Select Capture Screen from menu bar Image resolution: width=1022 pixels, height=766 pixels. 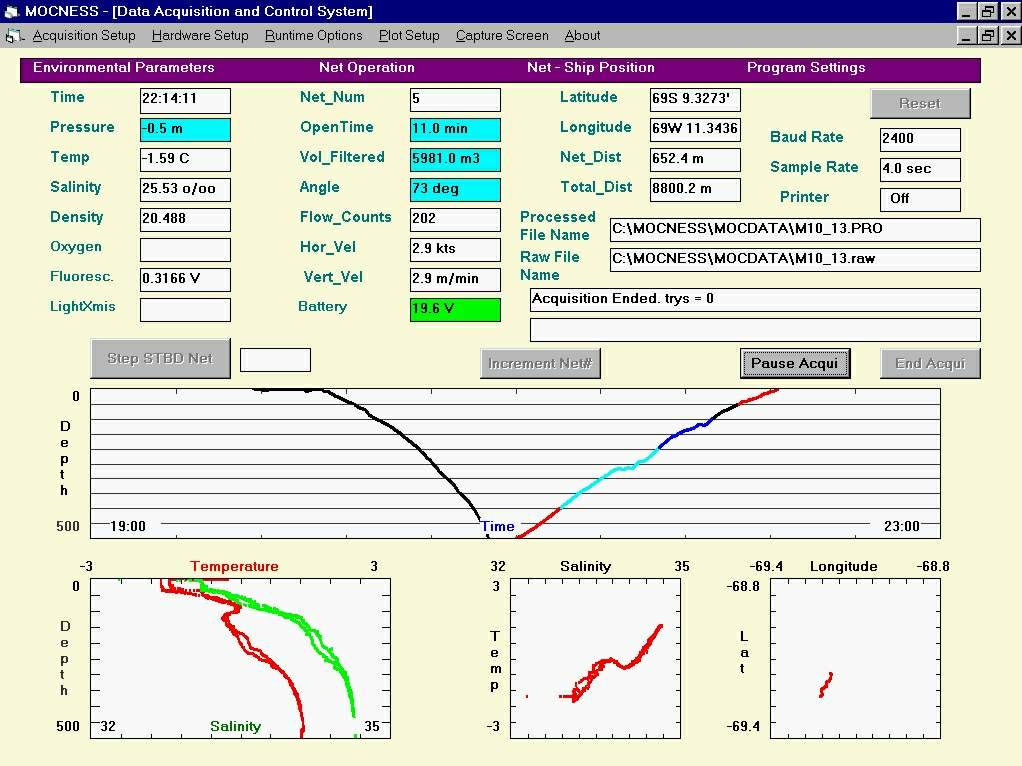tap(502, 36)
